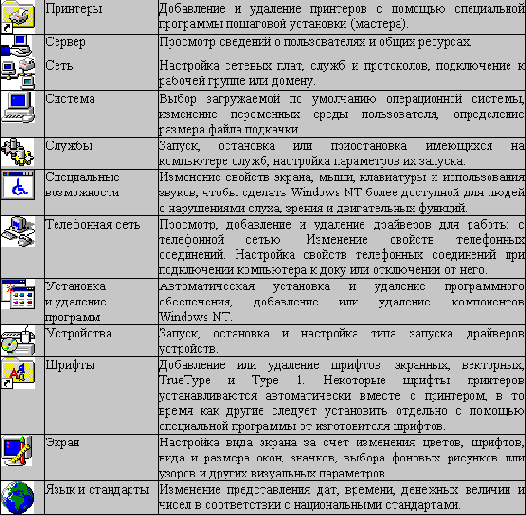Click the Add/Remove Programs icon
Image resolution: width=526 pixels, height=516 pixels.
[x=18, y=294]
